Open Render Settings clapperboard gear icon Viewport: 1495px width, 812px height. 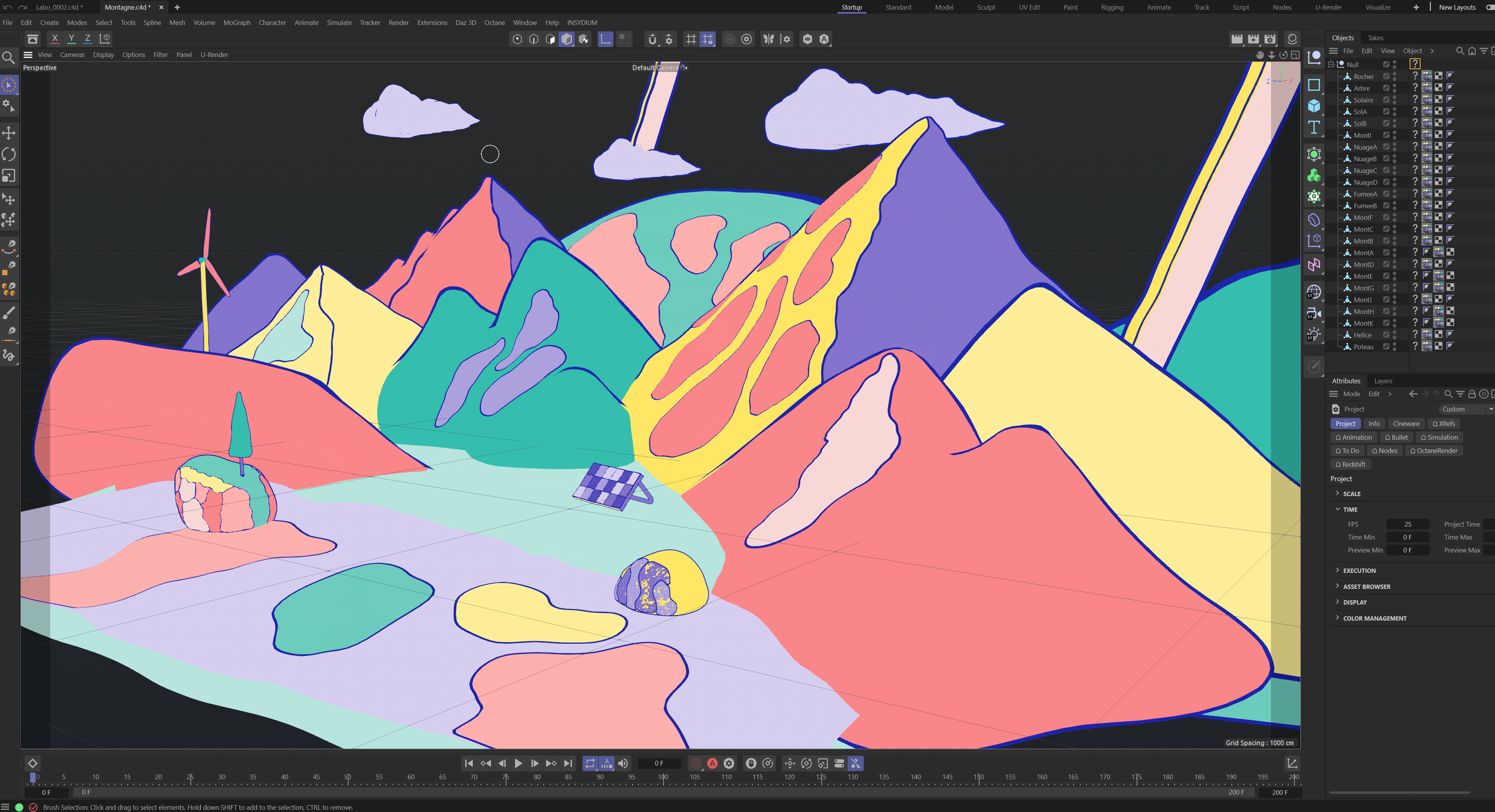pyautogui.click(x=1270, y=39)
